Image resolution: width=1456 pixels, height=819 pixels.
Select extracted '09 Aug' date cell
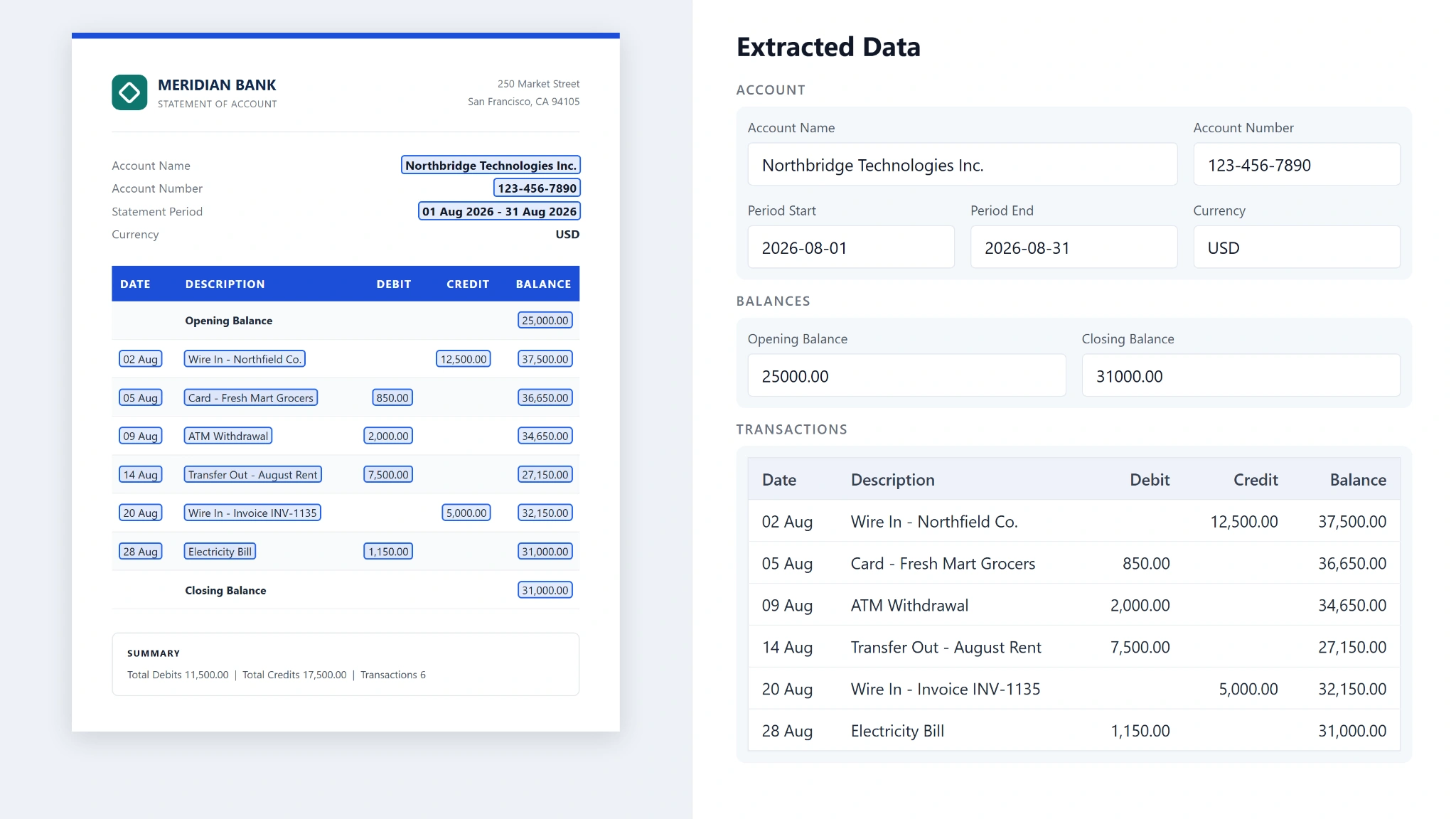787,605
